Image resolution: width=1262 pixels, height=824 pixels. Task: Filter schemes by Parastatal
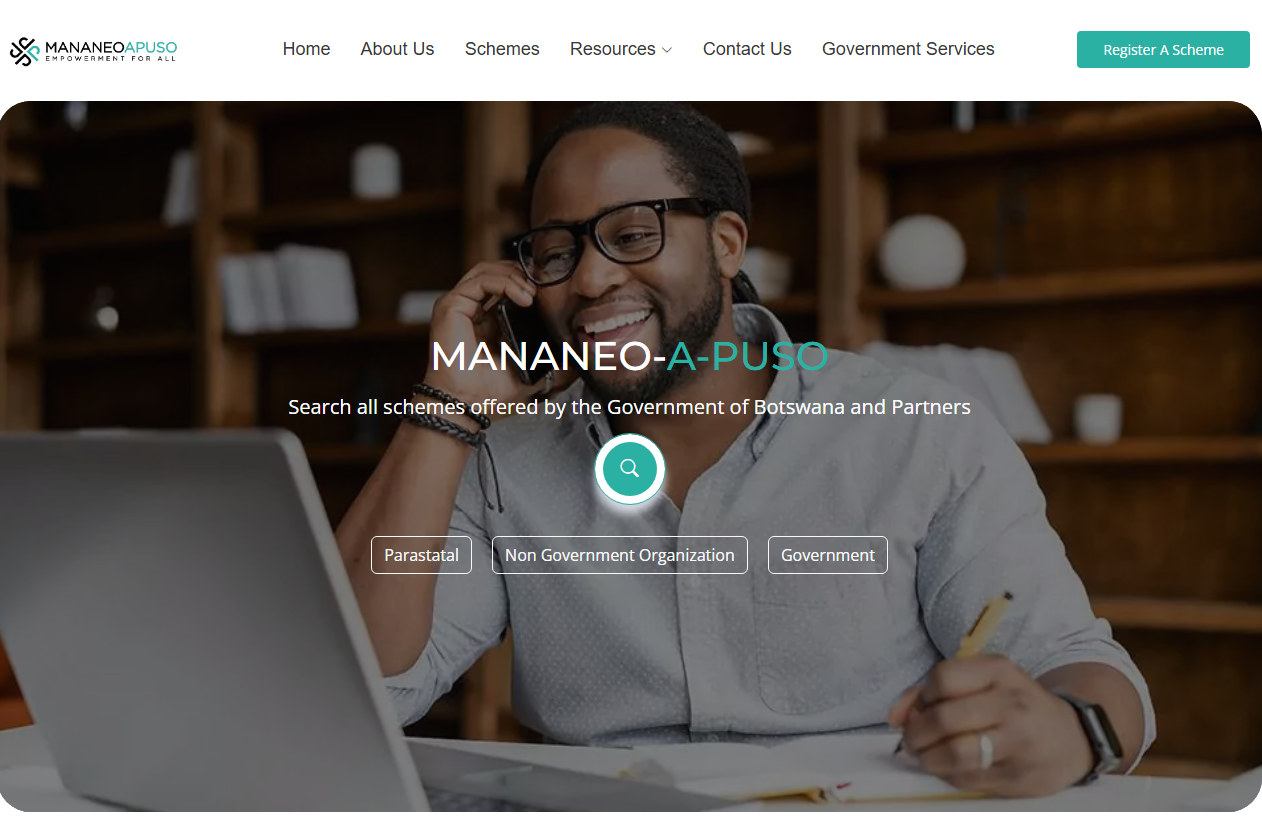pos(421,555)
